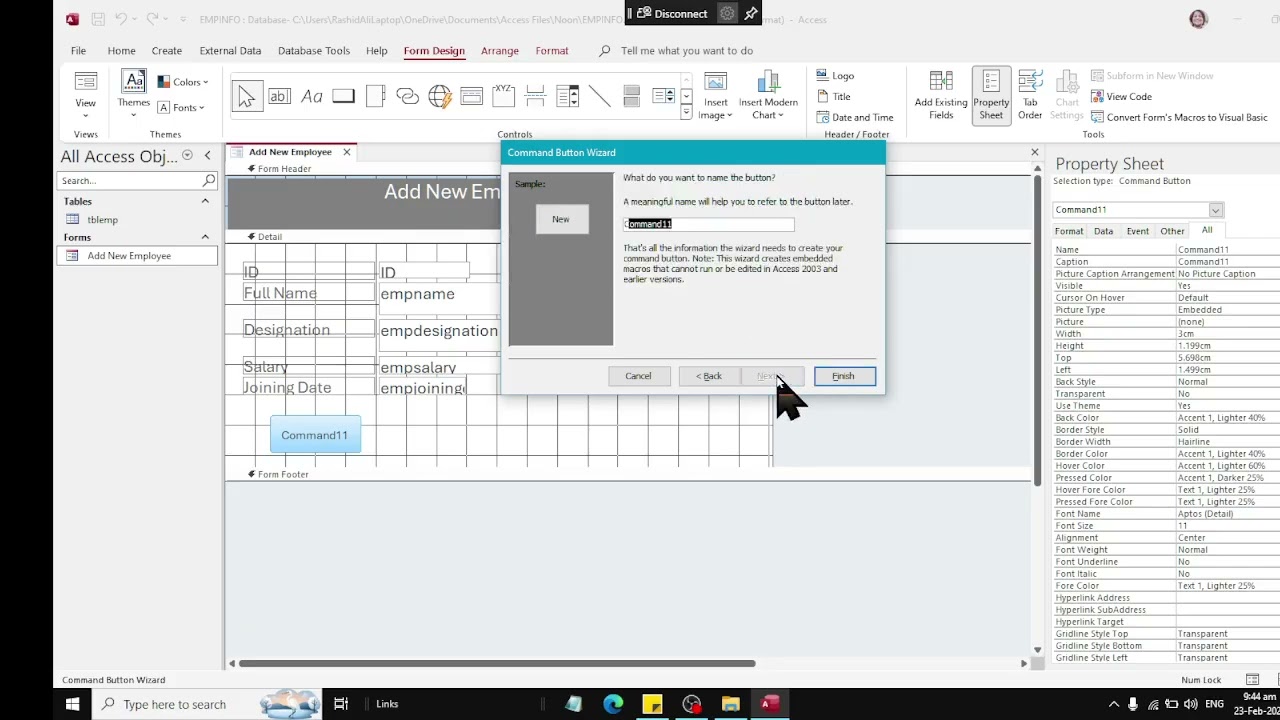Expand the Fonts dropdown
The width and height of the screenshot is (1280, 720).
click(x=181, y=108)
